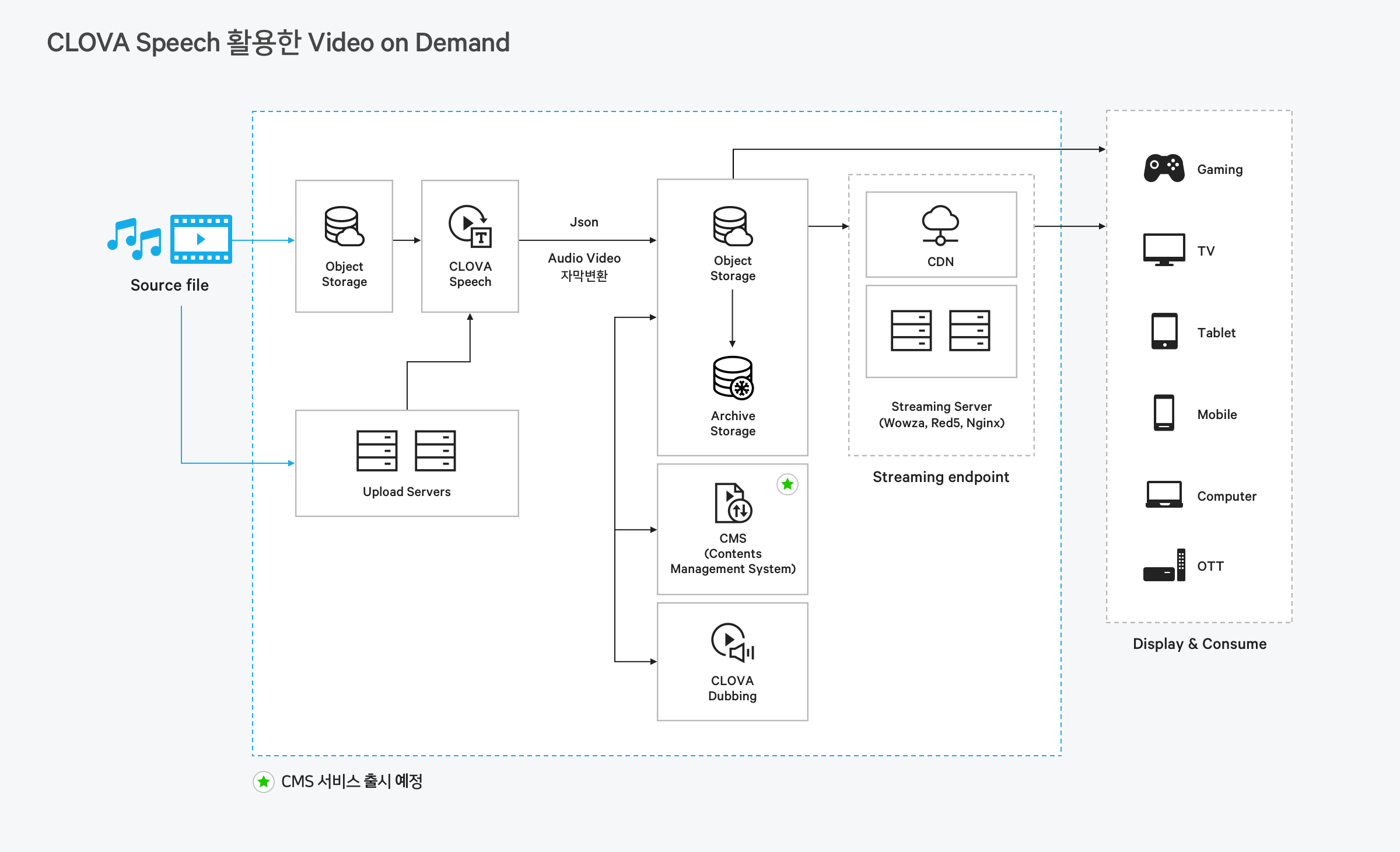The width and height of the screenshot is (1400, 852).
Task: Select the OTT set-top box icon
Action: coord(1164,565)
